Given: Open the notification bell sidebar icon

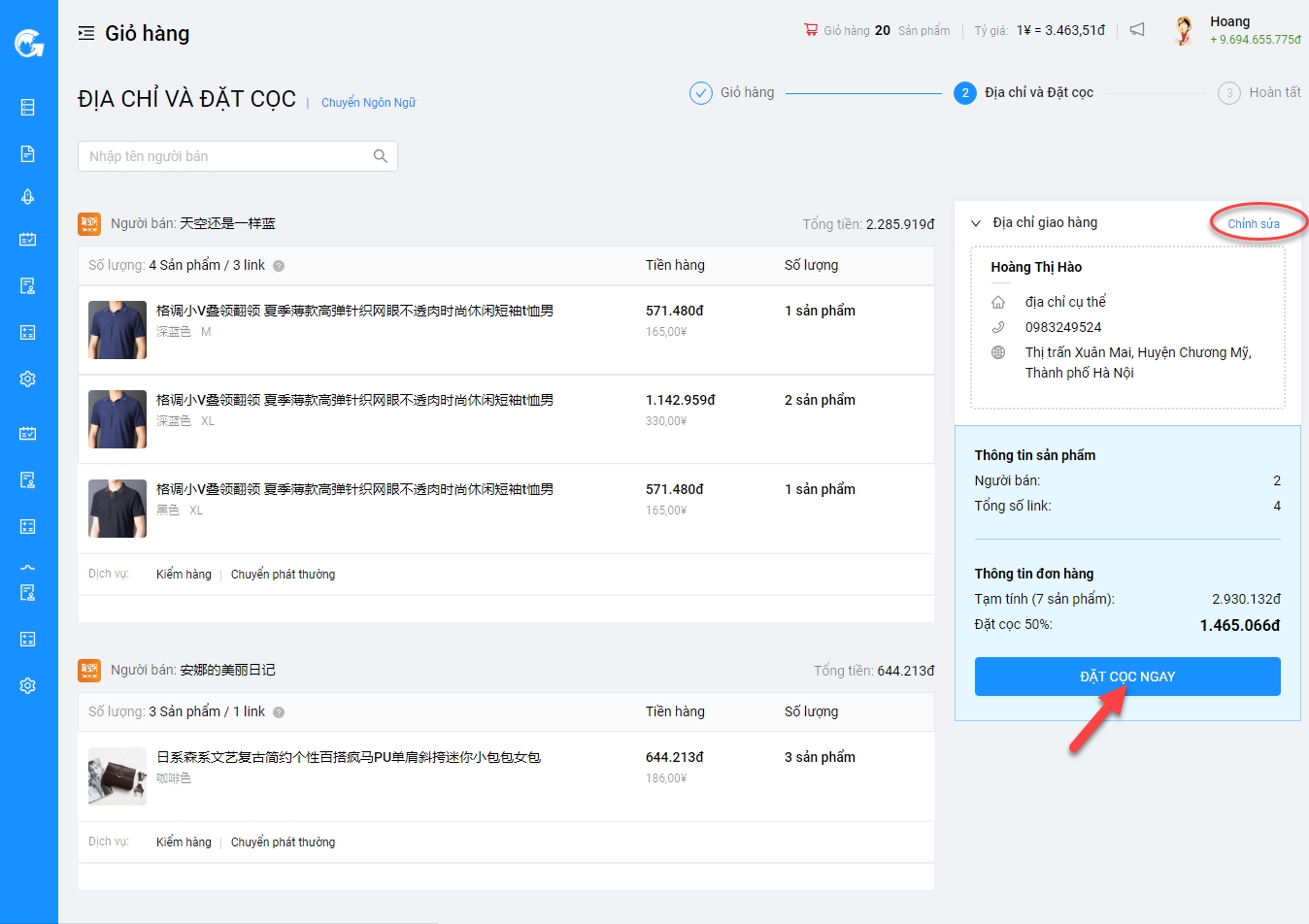Looking at the screenshot, I should pyautogui.click(x=28, y=197).
